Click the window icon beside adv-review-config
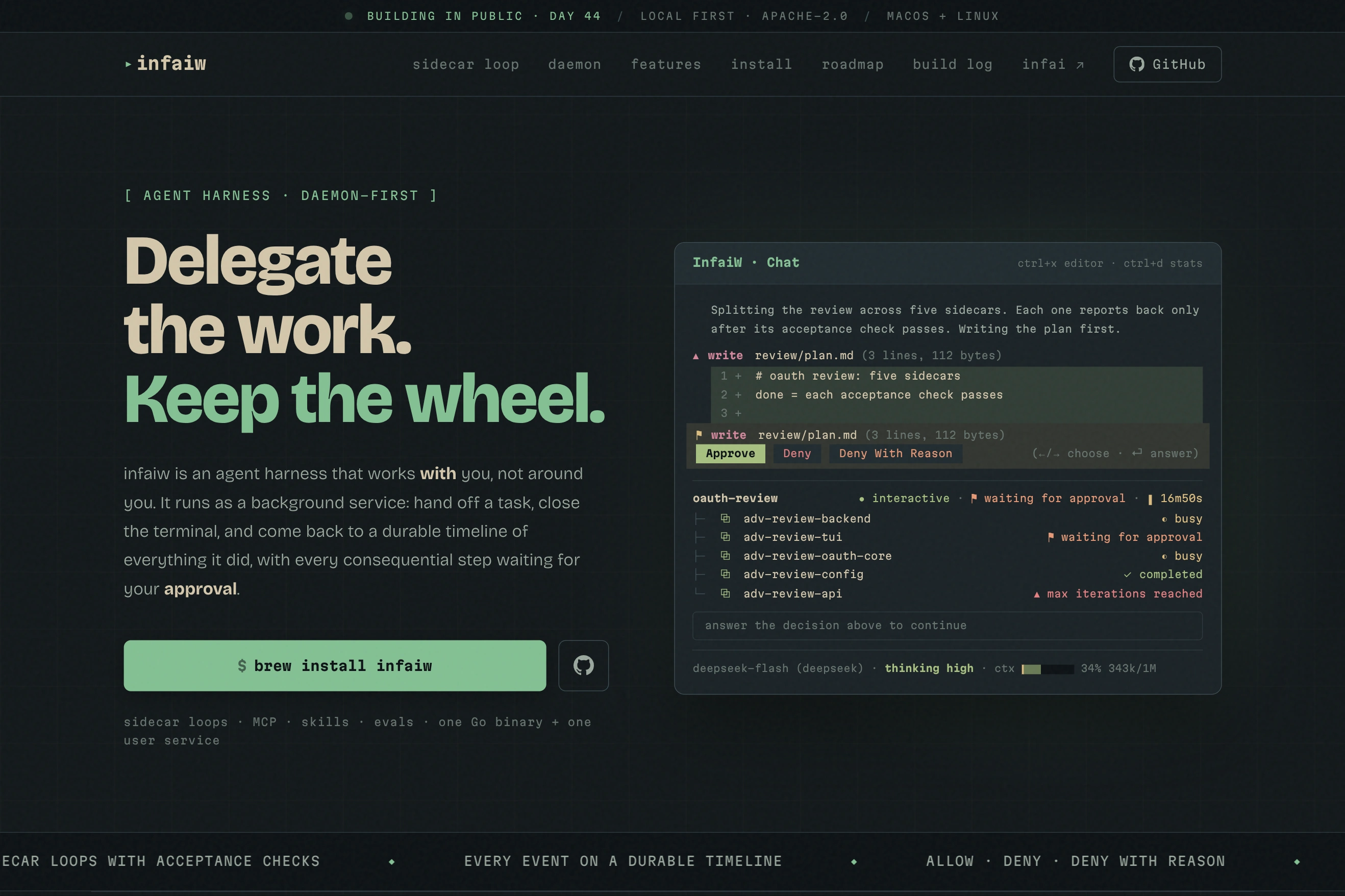 [725, 574]
